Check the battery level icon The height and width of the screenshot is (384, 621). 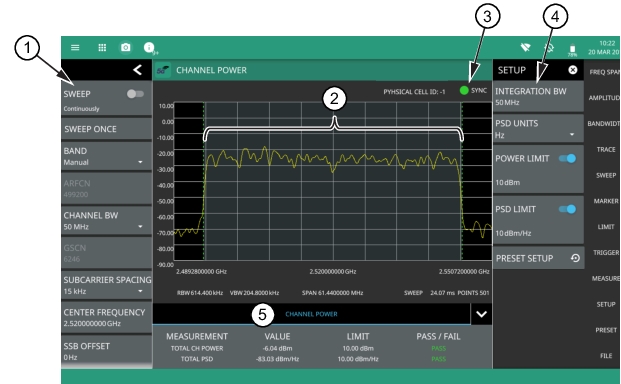point(572,49)
